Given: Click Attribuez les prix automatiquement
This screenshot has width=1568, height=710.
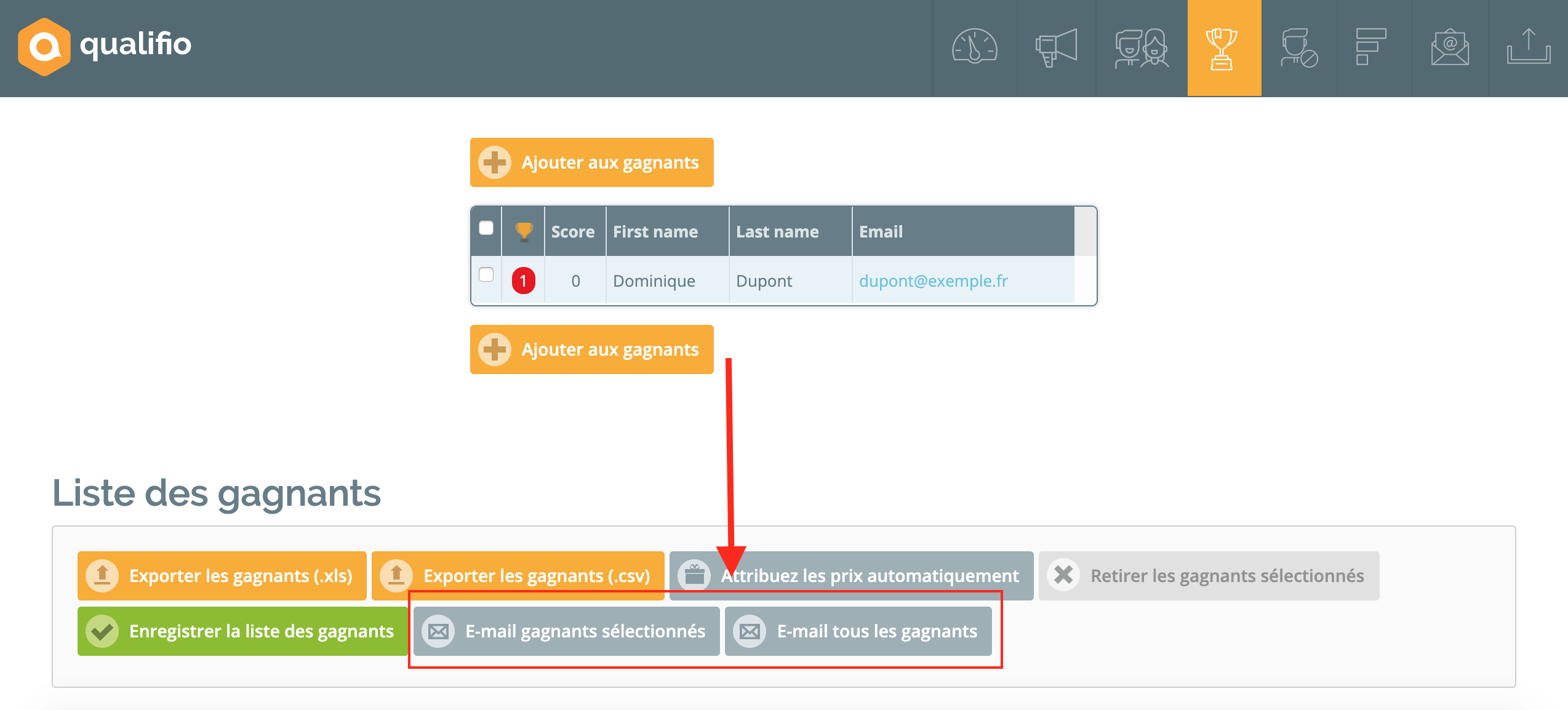Looking at the screenshot, I should coord(852,576).
